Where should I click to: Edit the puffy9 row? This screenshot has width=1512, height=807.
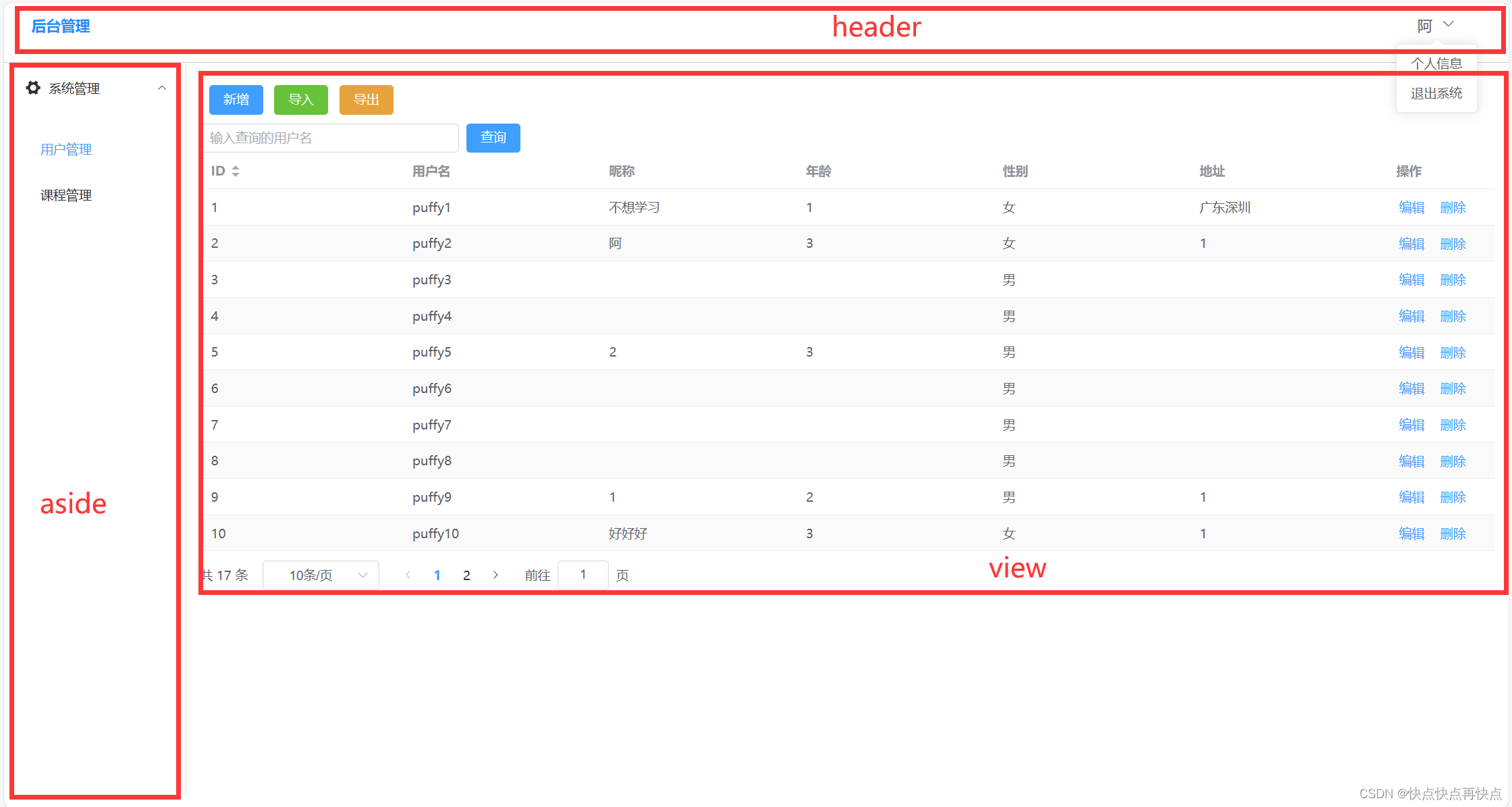pyautogui.click(x=1411, y=497)
